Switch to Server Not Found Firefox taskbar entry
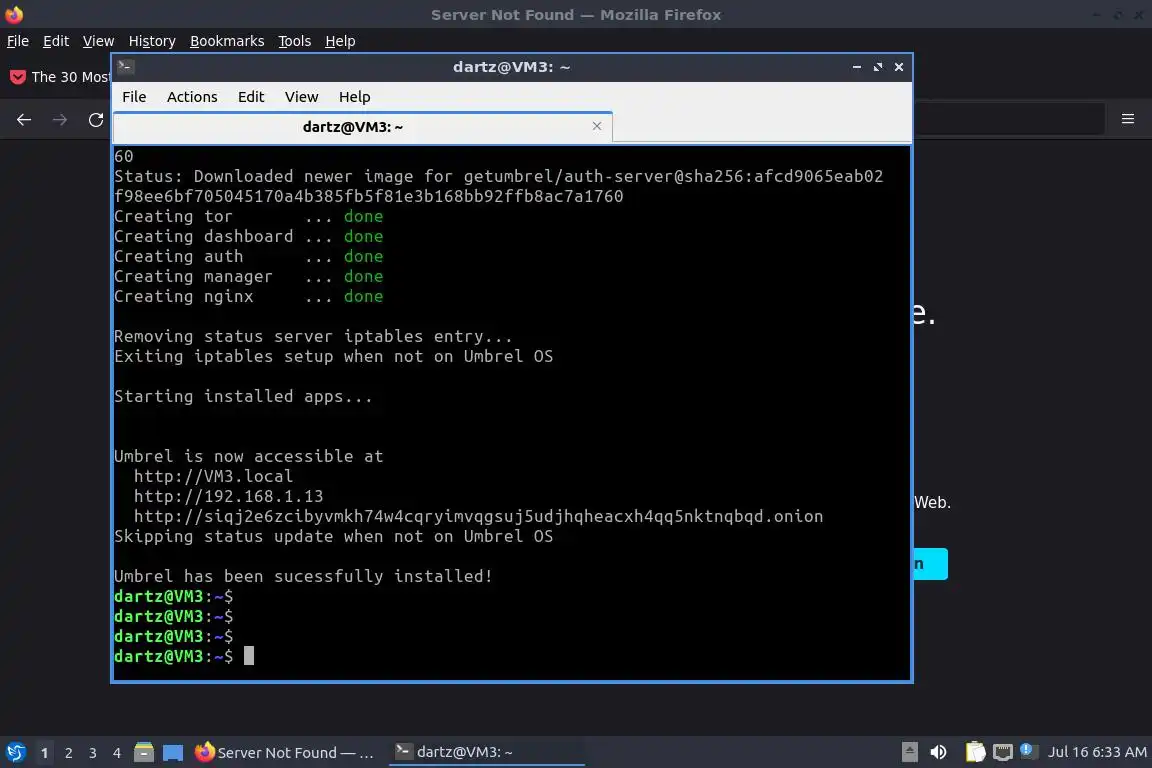 [285, 752]
